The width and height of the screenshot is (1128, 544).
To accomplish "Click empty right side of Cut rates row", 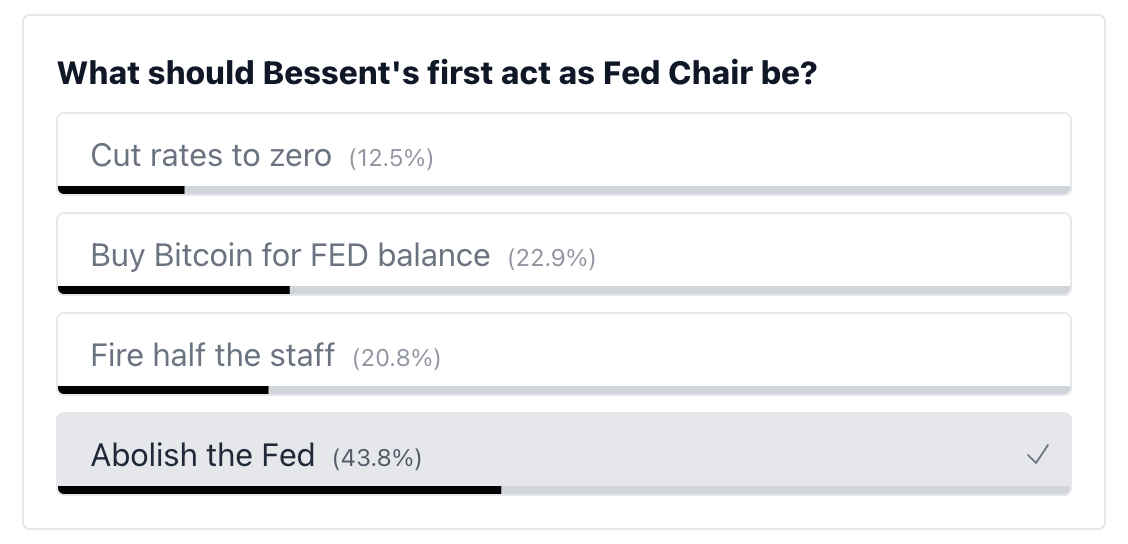I will [x=800, y=154].
